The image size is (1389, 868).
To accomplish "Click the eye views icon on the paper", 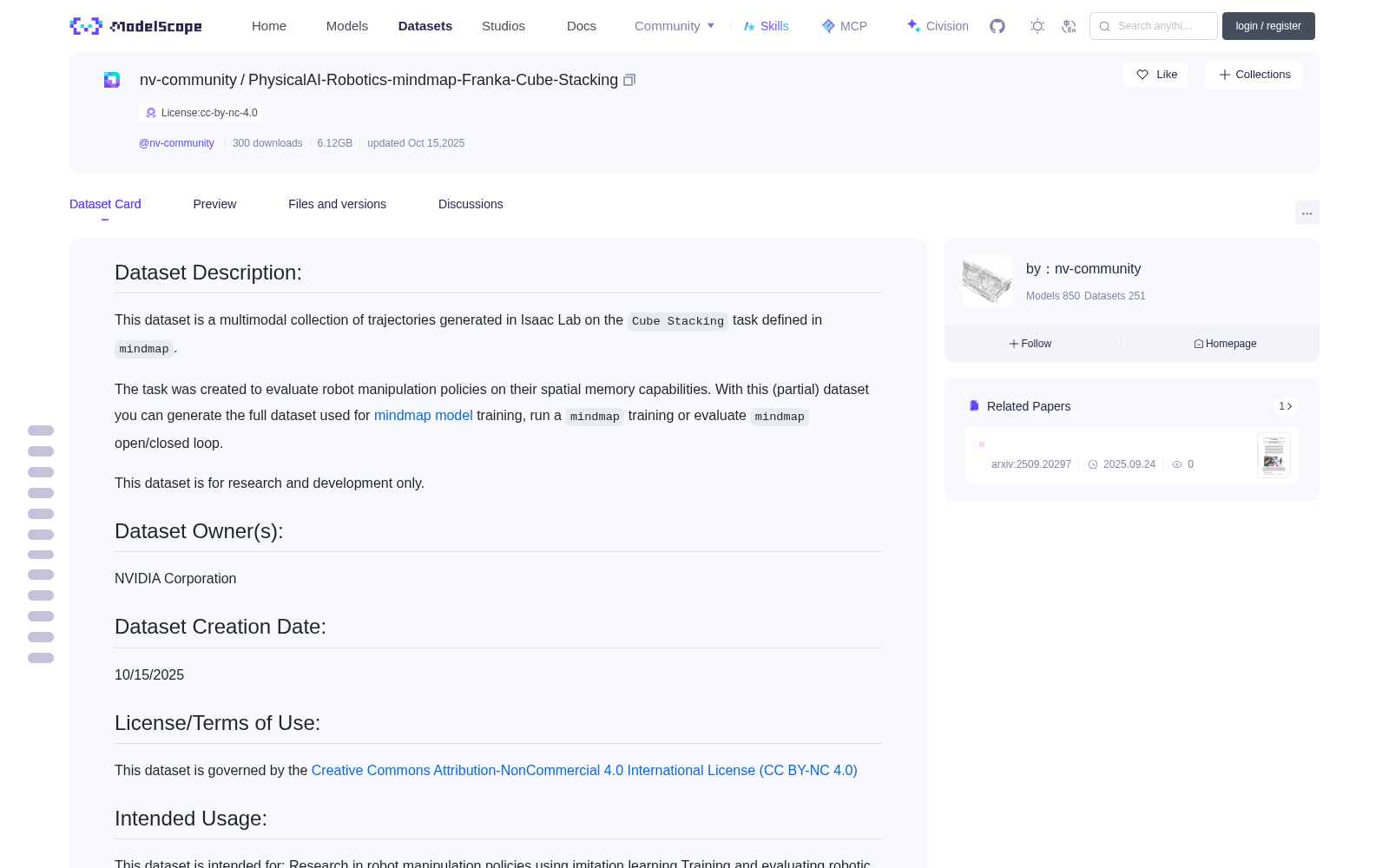I will [1177, 464].
